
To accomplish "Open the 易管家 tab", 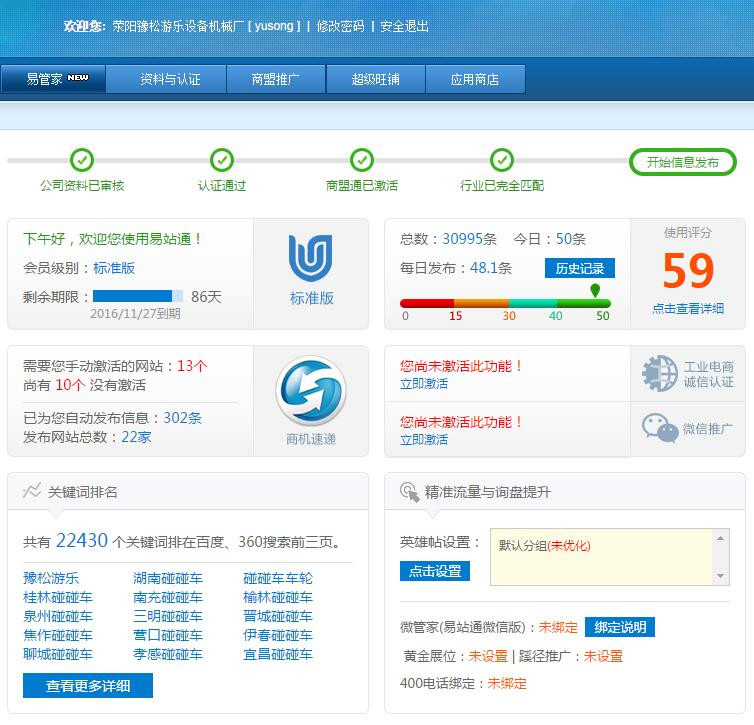I will [53, 79].
